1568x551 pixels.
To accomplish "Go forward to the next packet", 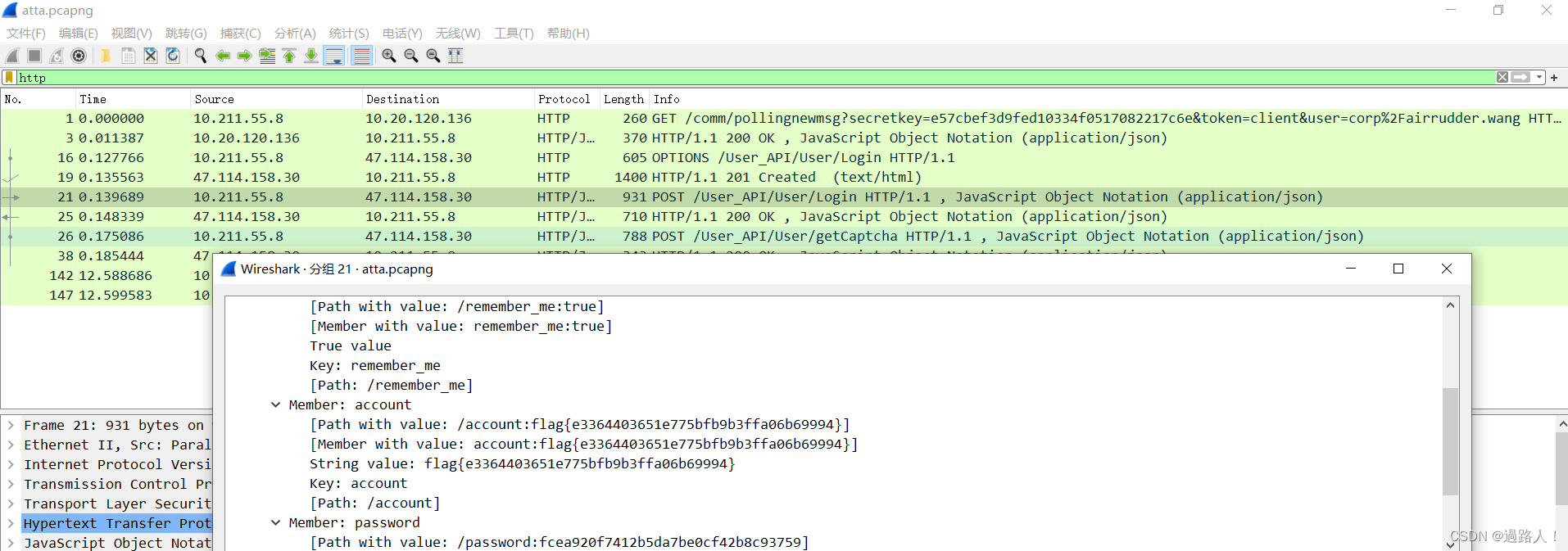I will click(x=244, y=56).
